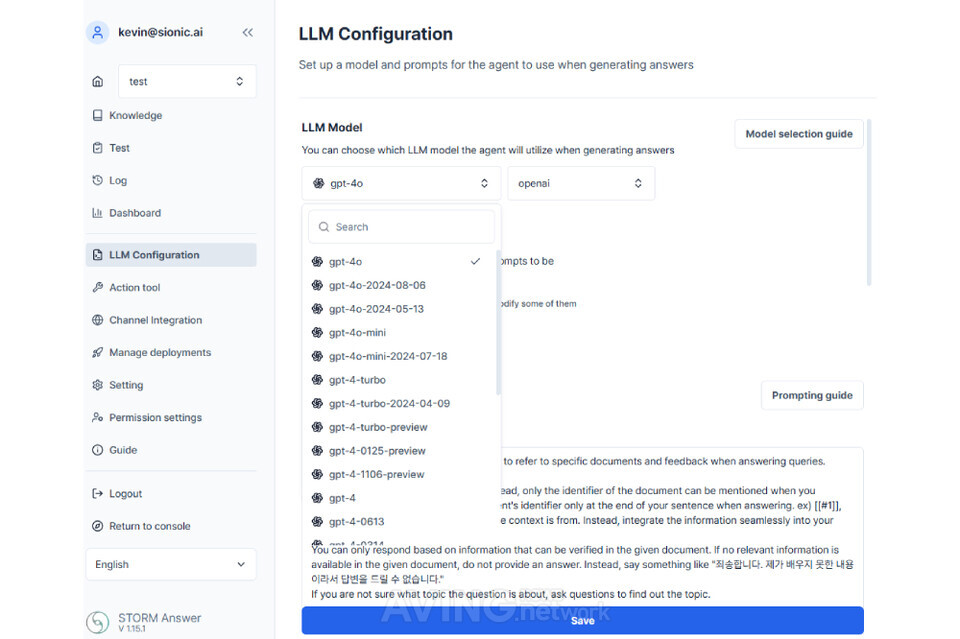Change the English language selector
The height and width of the screenshot is (639, 960).
click(x=170, y=564)
